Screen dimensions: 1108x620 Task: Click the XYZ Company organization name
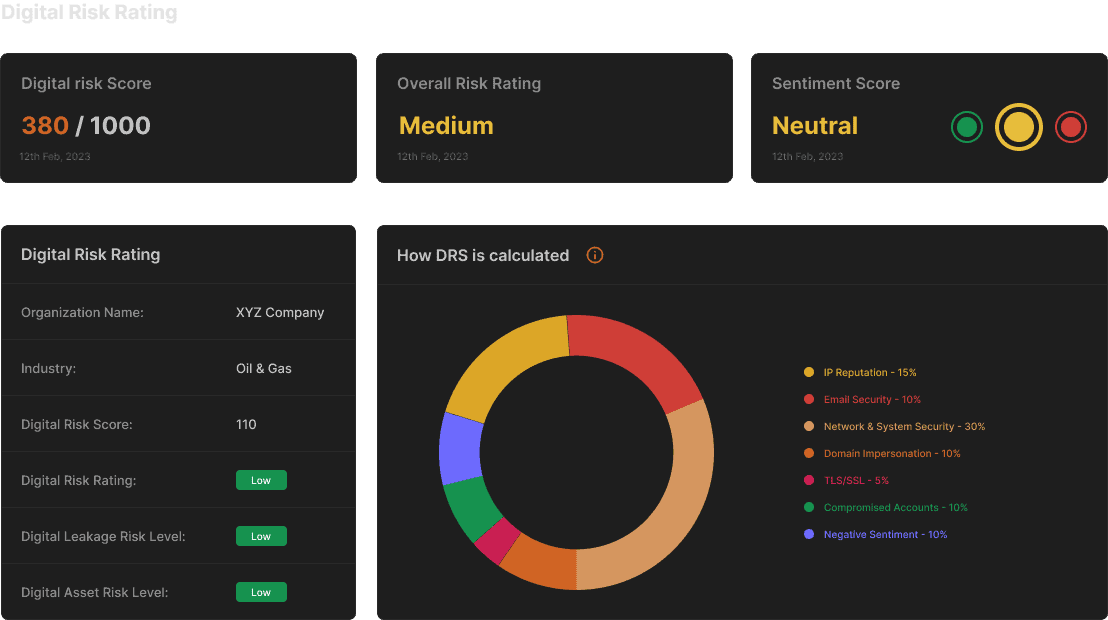[x=280, y=312]
